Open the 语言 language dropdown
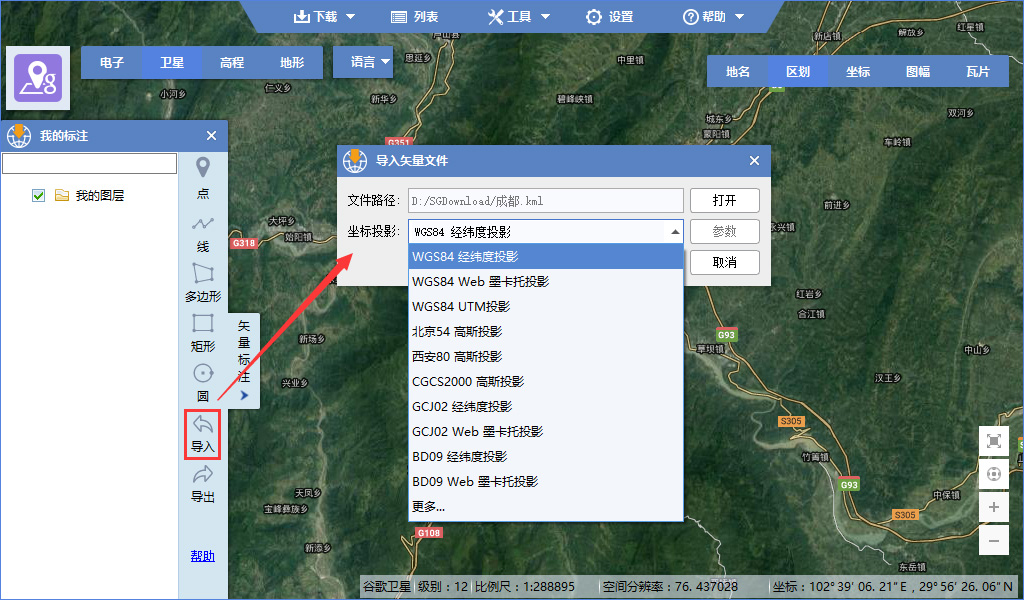The height and width of the screenshot is (600, 1024). 363,62
